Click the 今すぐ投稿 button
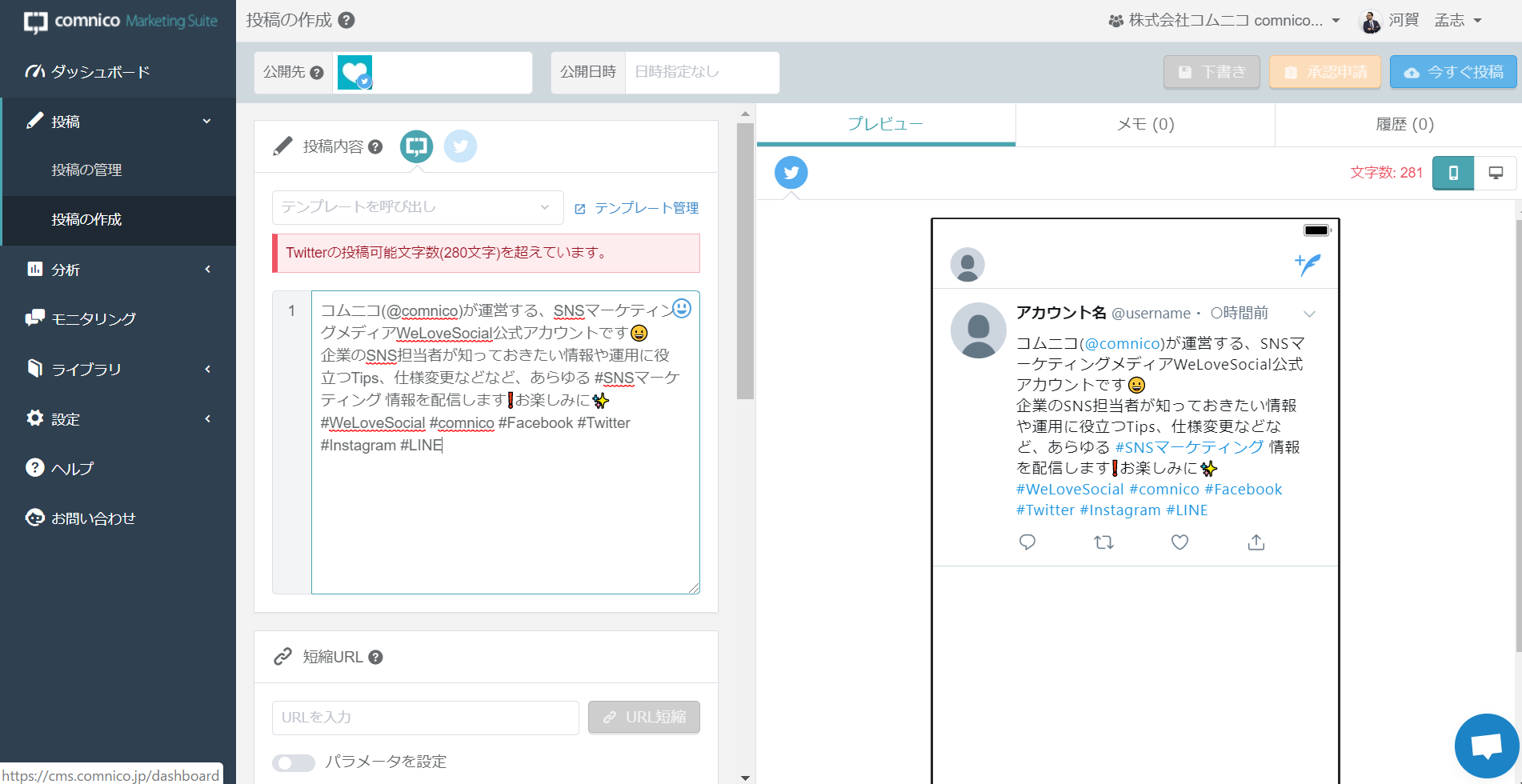This screenshot has width=1522, height=784. (1453, 72)
